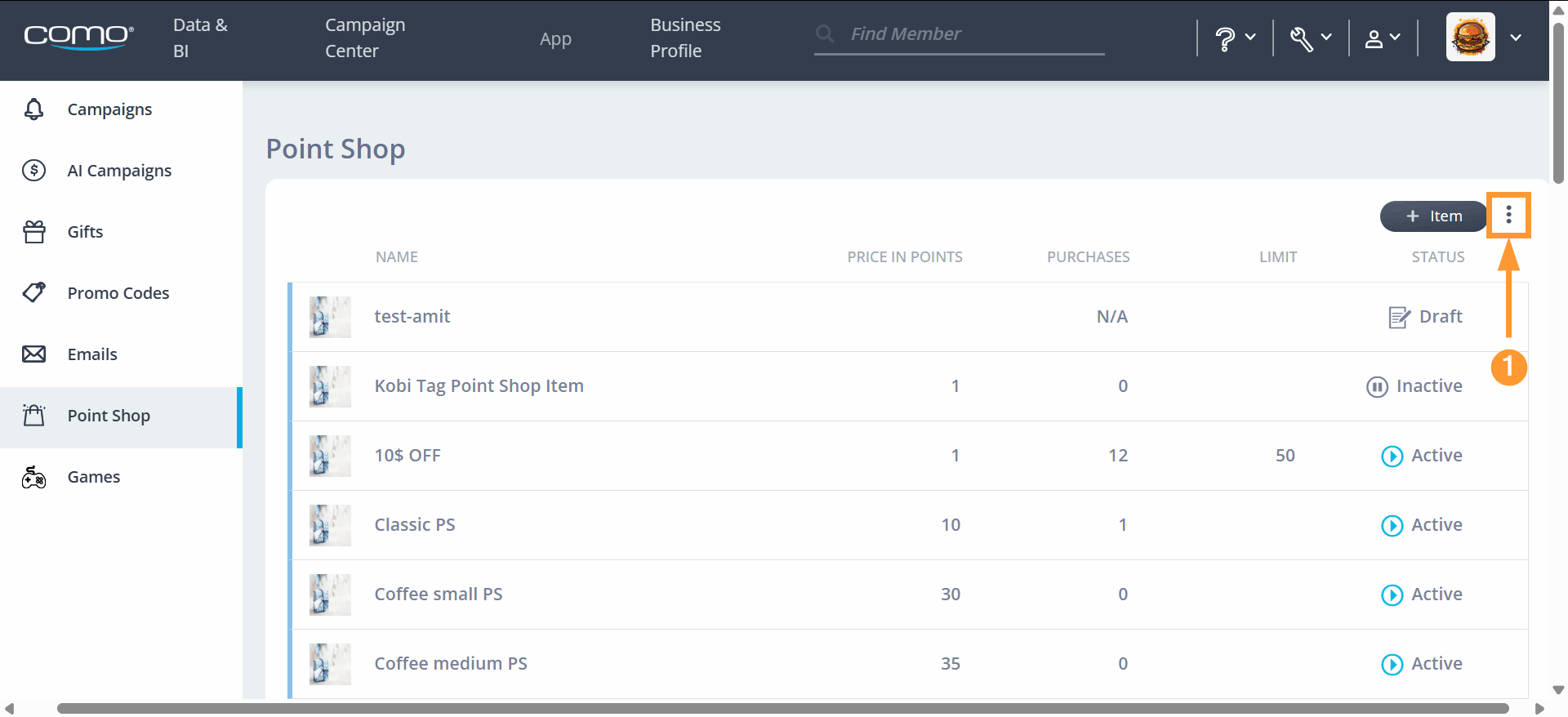1568x717 pixels.
Task: Click the Inactive pause icon for Kobi Tag
Action: click(1377, 386)
